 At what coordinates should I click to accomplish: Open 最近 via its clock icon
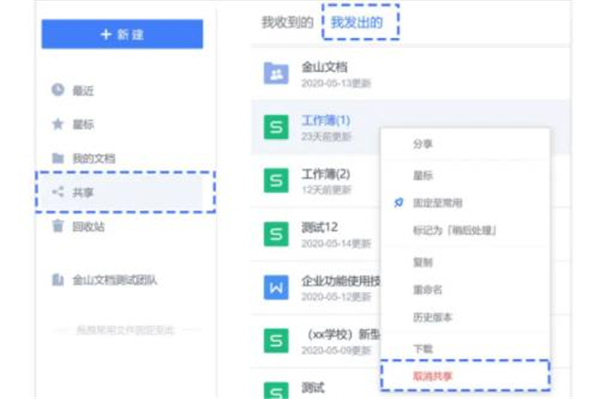(x=58, y=90)
